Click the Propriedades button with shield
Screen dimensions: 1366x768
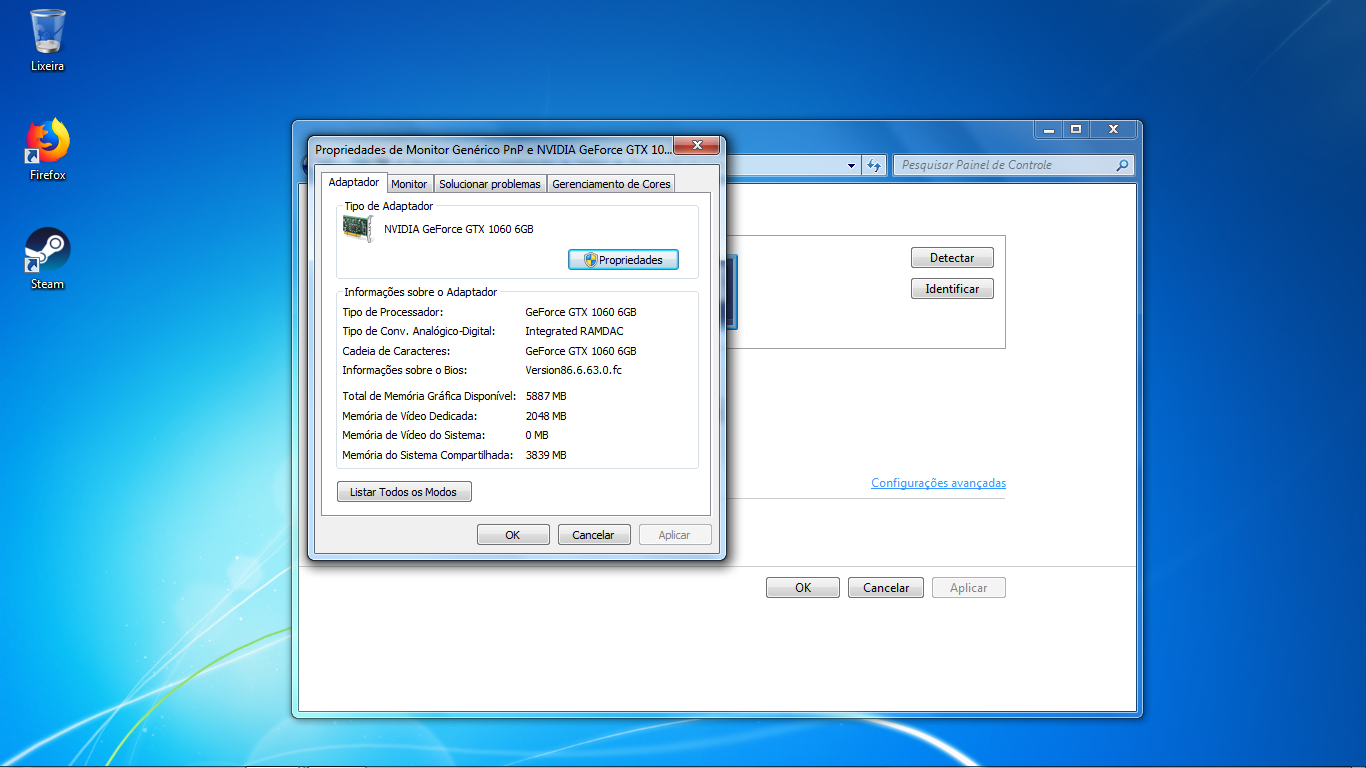click(623, 260)
